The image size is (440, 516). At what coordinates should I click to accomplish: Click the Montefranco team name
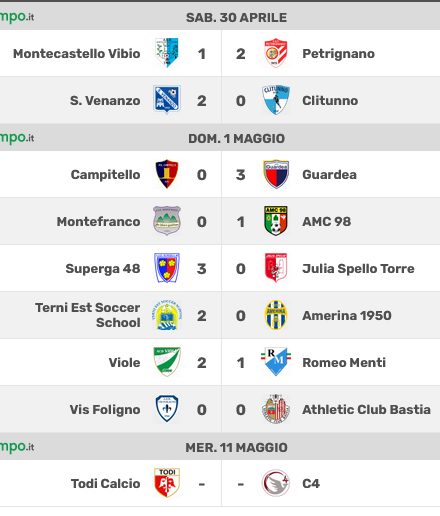coord(98,221)
